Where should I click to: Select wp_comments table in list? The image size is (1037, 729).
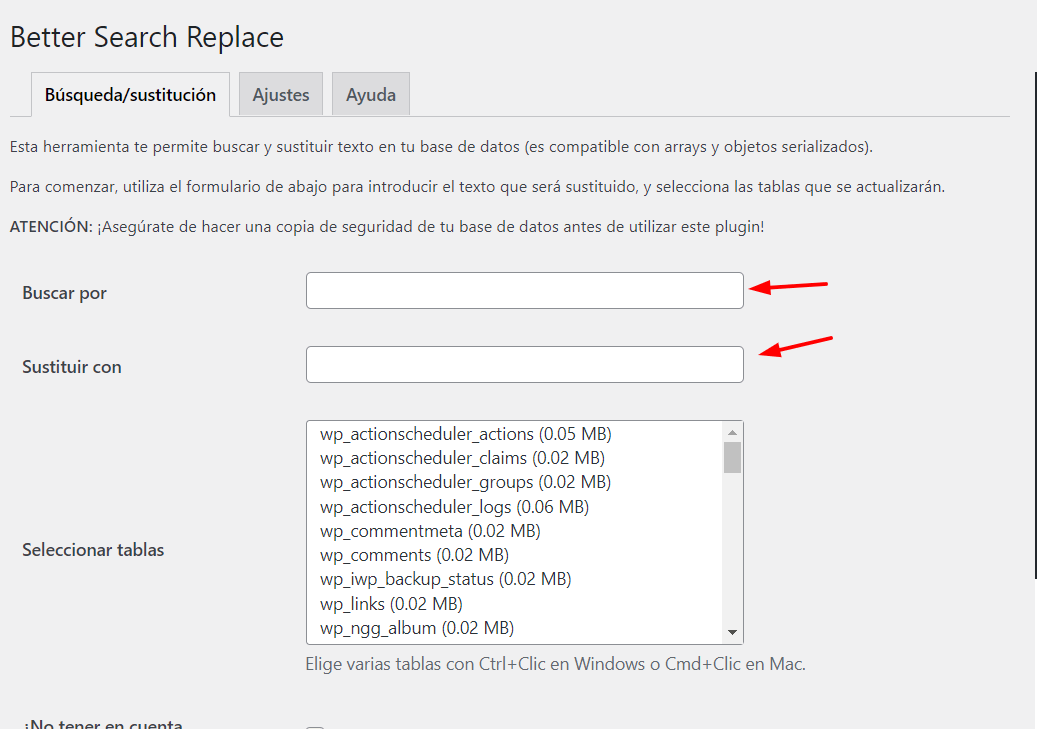[x=516, y=555]
